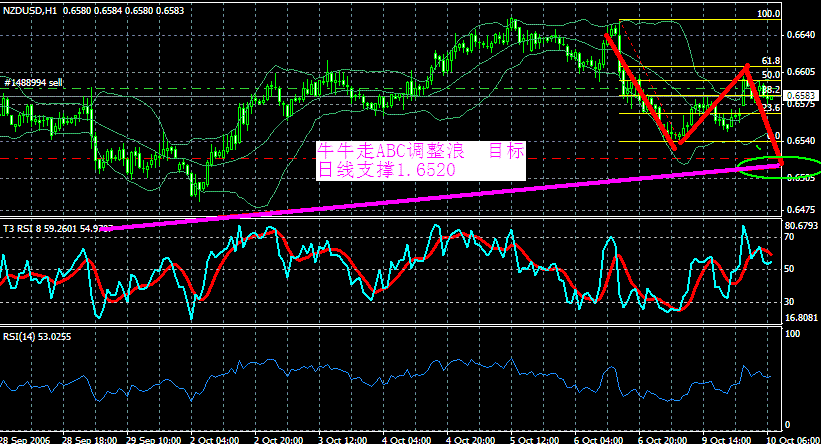Screen dimensions: 821x444
Task: Click the 4 Oct 04:00 time label
Action: click(x=407, y=439)
